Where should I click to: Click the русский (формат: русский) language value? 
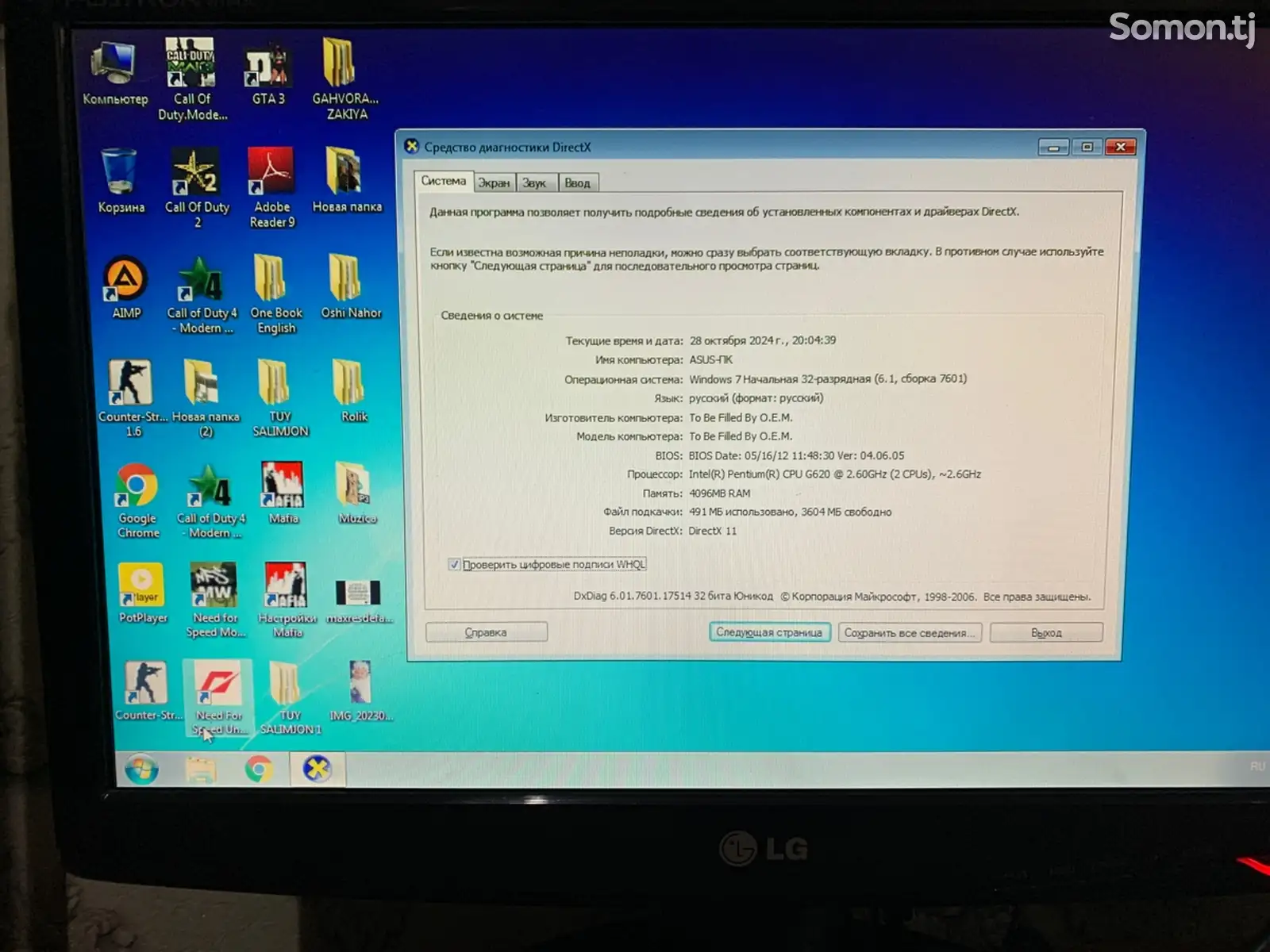[756, 397]
